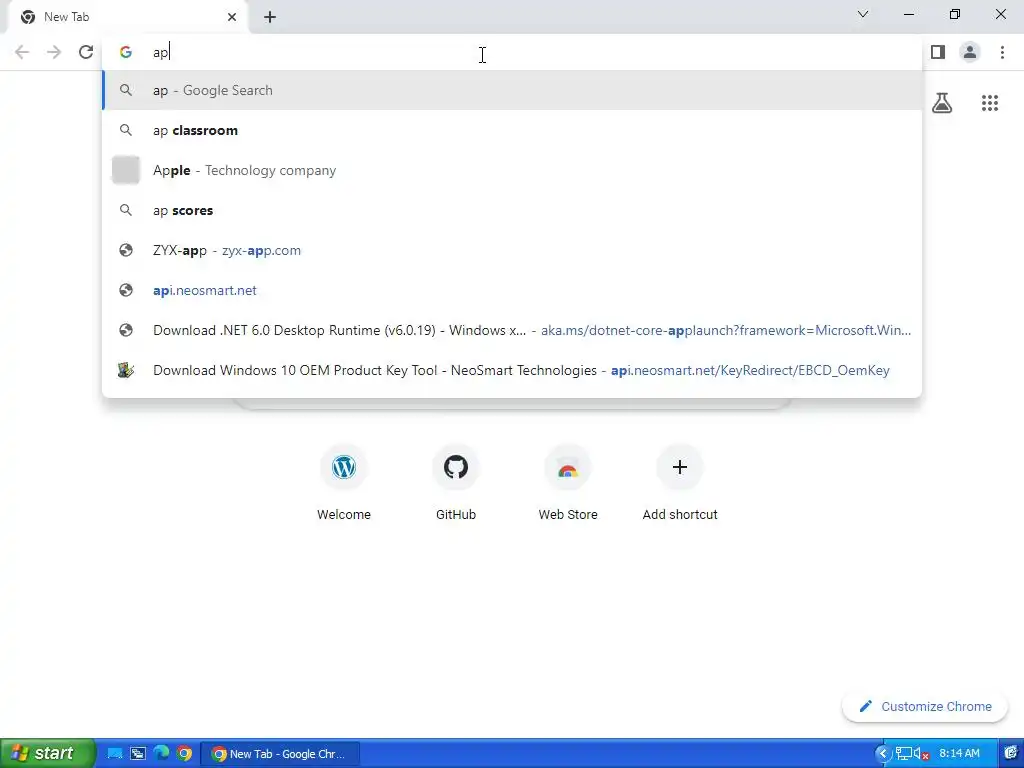Click the Customize Chrome button
The height and width of the screenshot is (768, 1024).
click(x=925, y=706)
